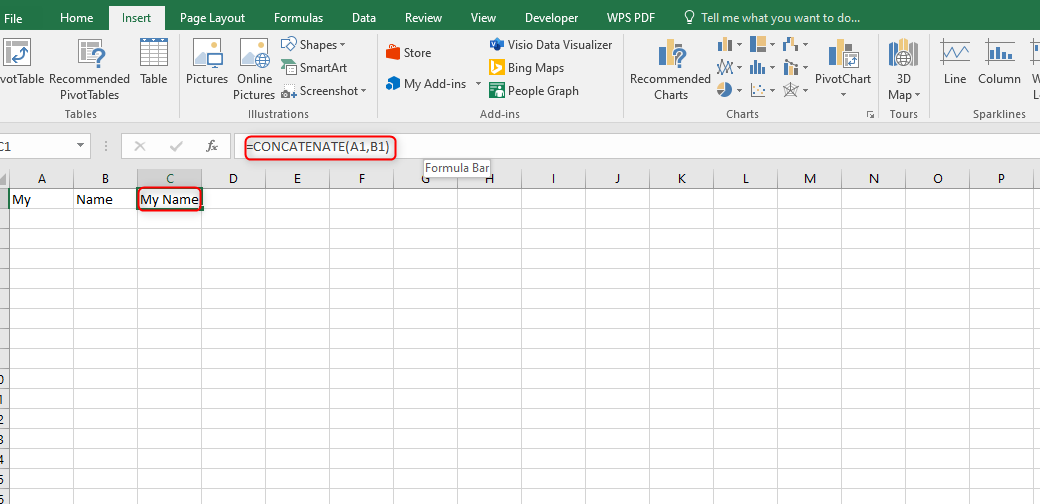Switch to the WPS PDF tab

(x=631, y=18)
